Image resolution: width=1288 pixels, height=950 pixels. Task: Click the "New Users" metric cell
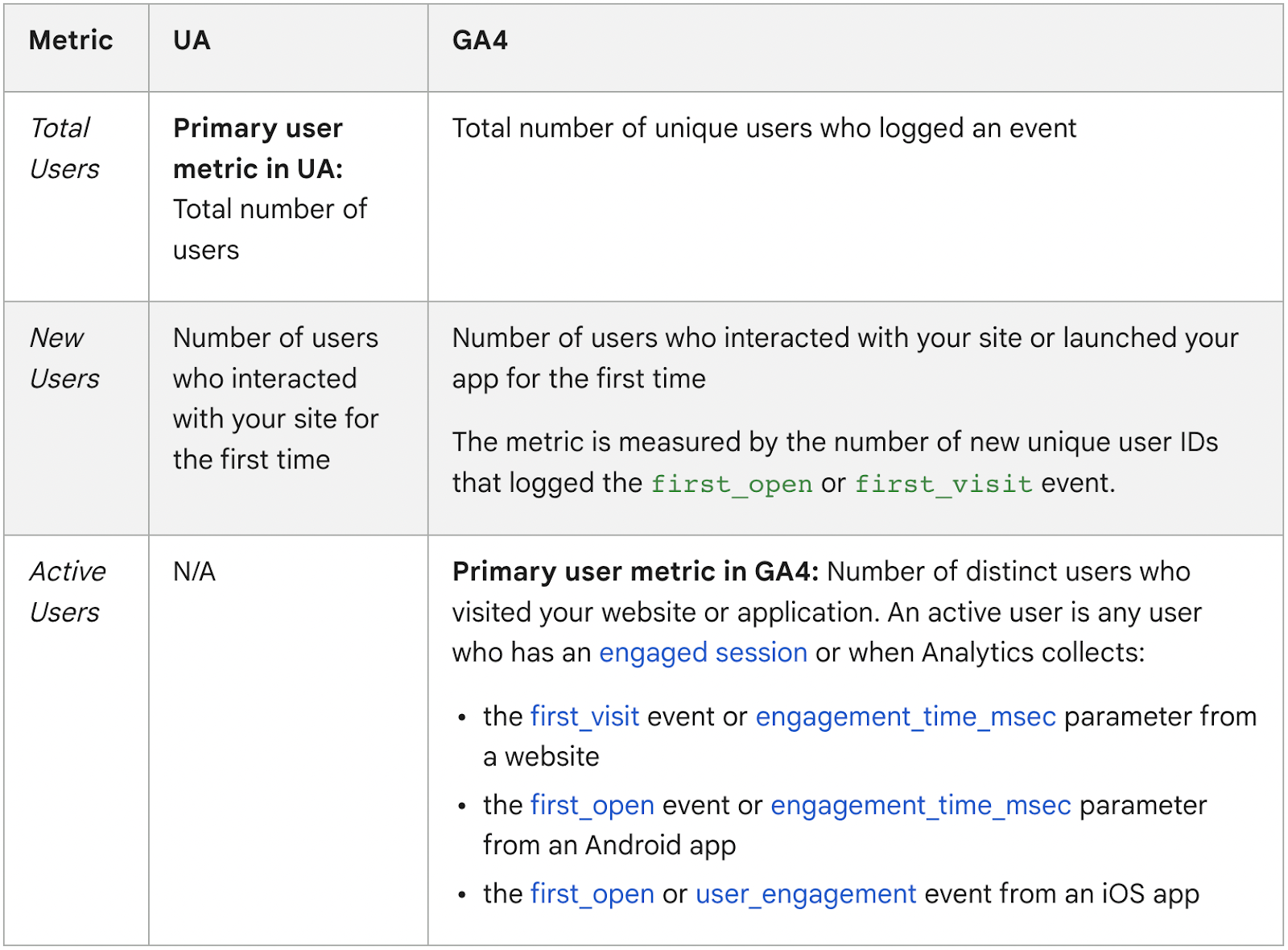click(x=64, y=357)
